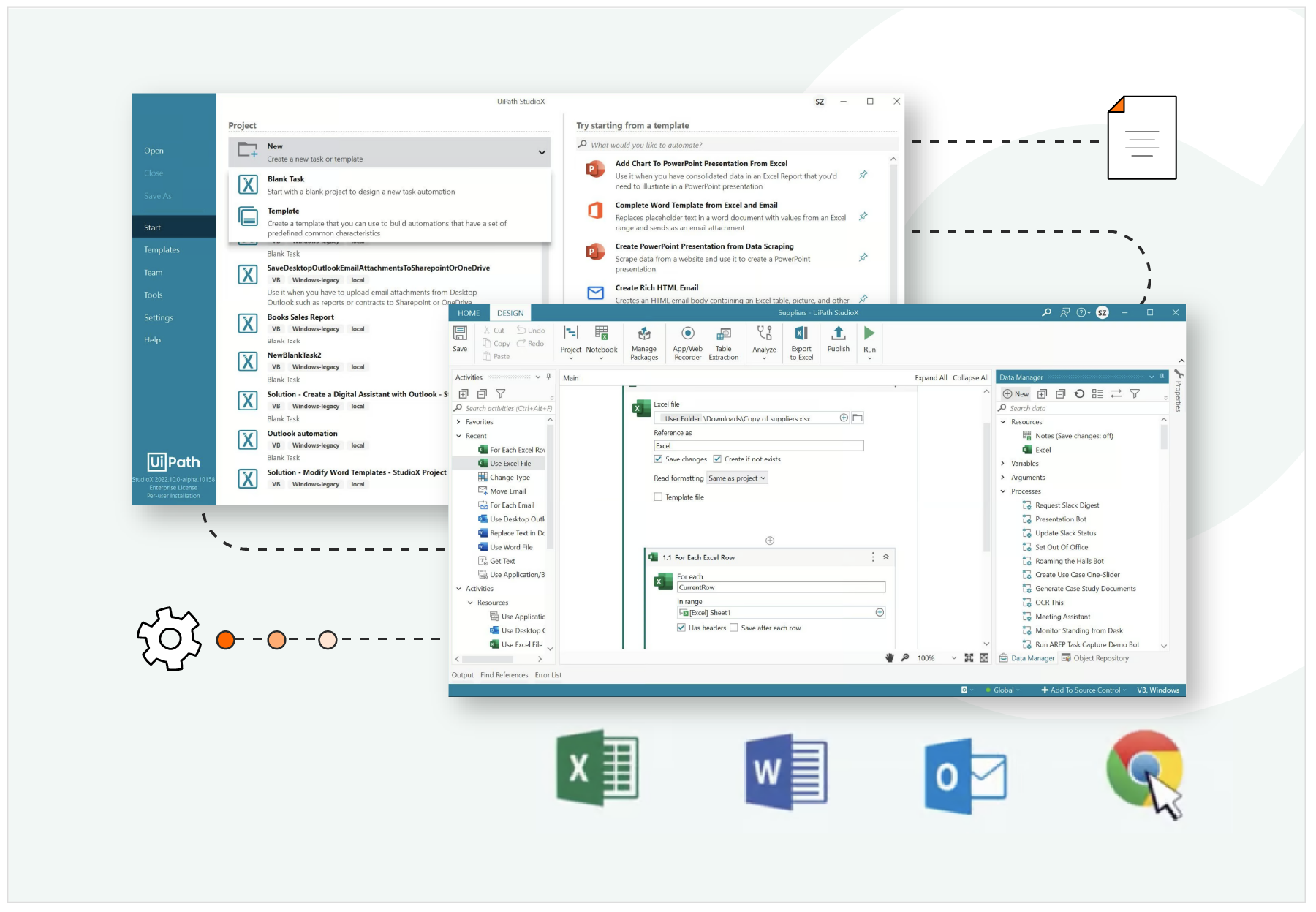Image resolution: width=1316 pixels, height=912 pixels.
Task: Expand the Project ribbon dropdown
Action: (571, 358)
